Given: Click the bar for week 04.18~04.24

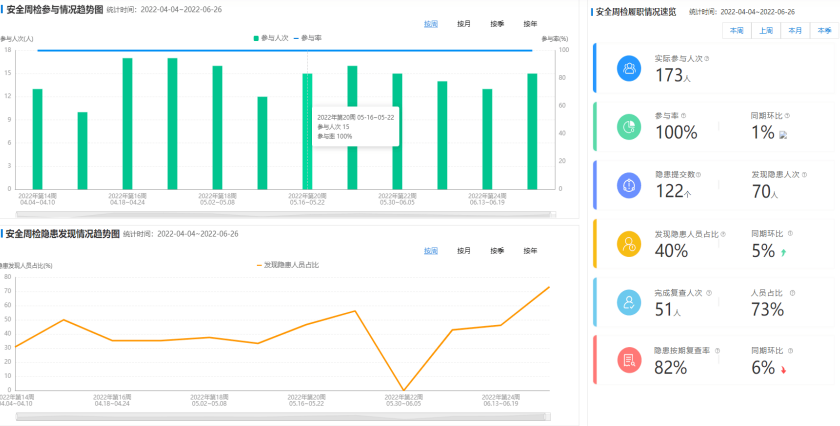Looking at the screenshot, I should tap(128, 123).
